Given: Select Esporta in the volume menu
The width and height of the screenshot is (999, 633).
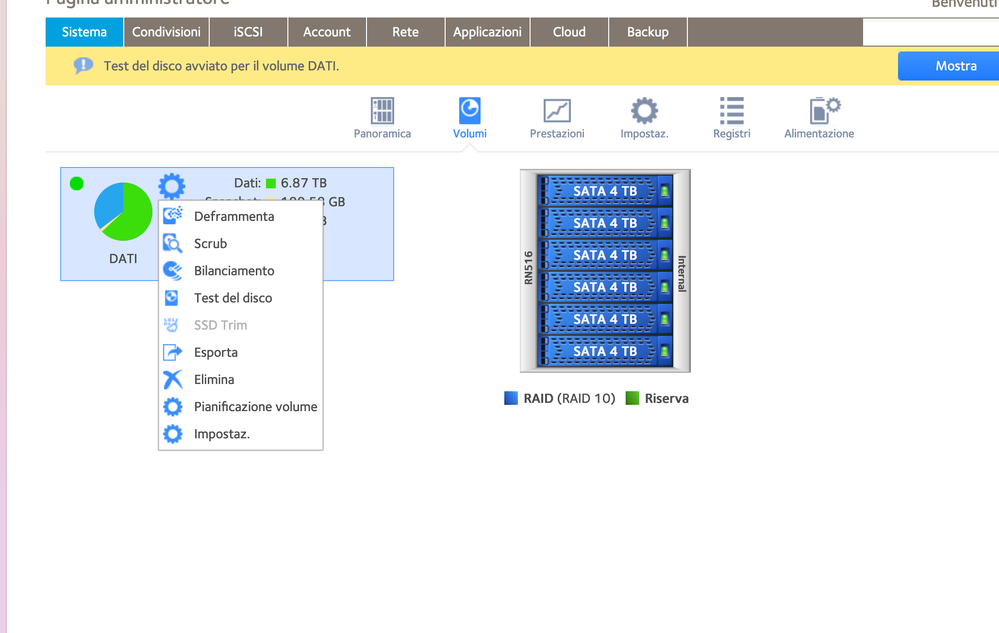Looking at the screenshot, I should click(x=215, y=352).
